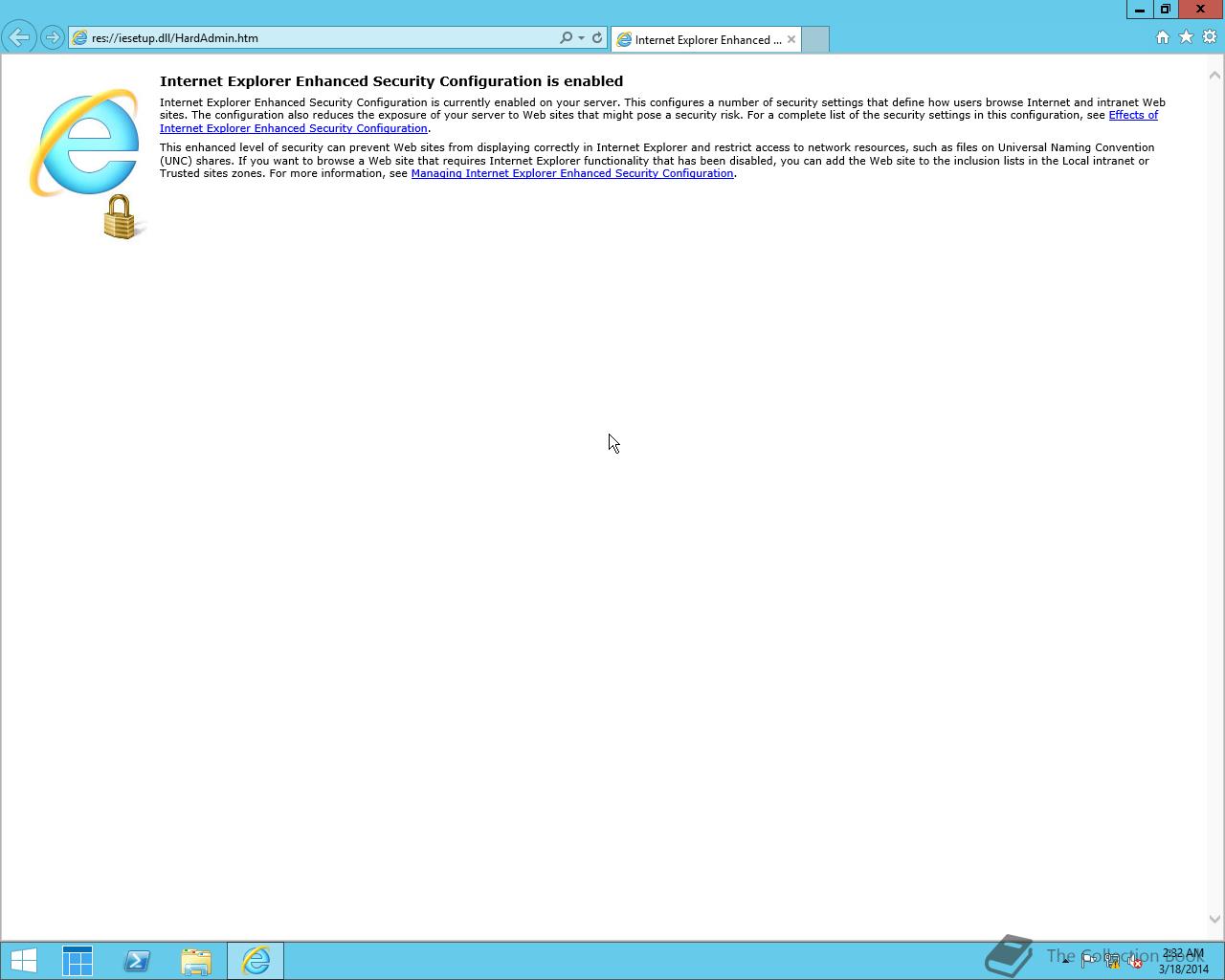Restore down the Internet Explorer window
1225x980 pixels.
coord(1165,10)
